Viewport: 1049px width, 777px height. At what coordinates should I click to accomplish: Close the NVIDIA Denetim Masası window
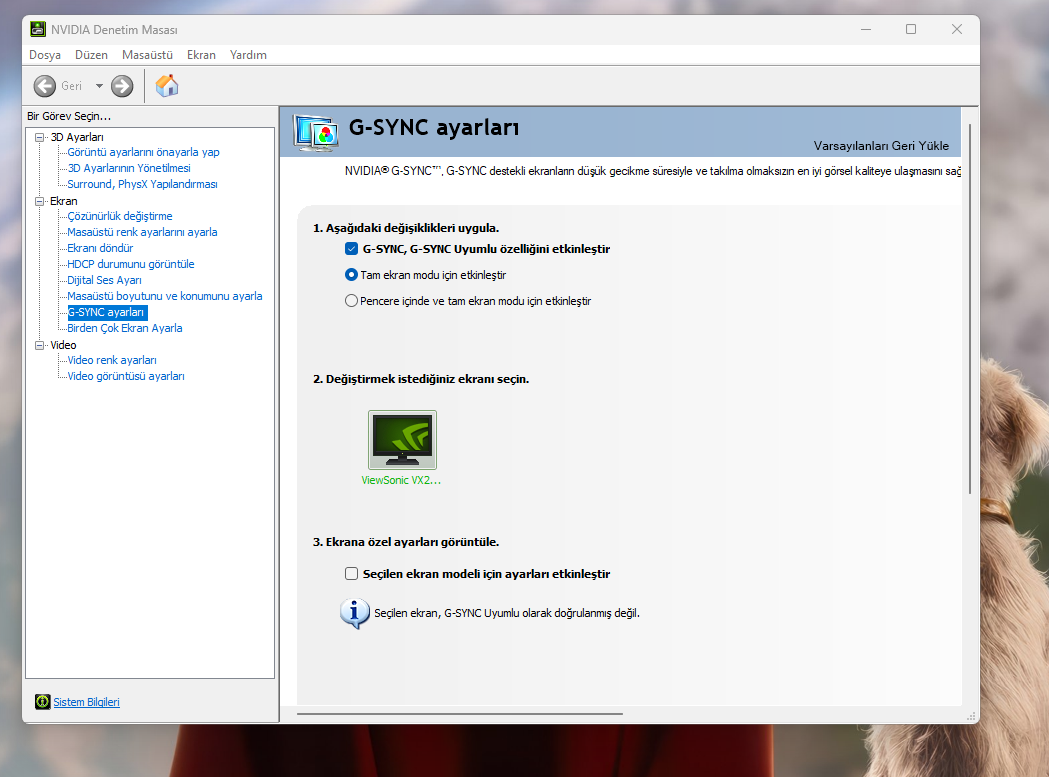coord(957,29)
